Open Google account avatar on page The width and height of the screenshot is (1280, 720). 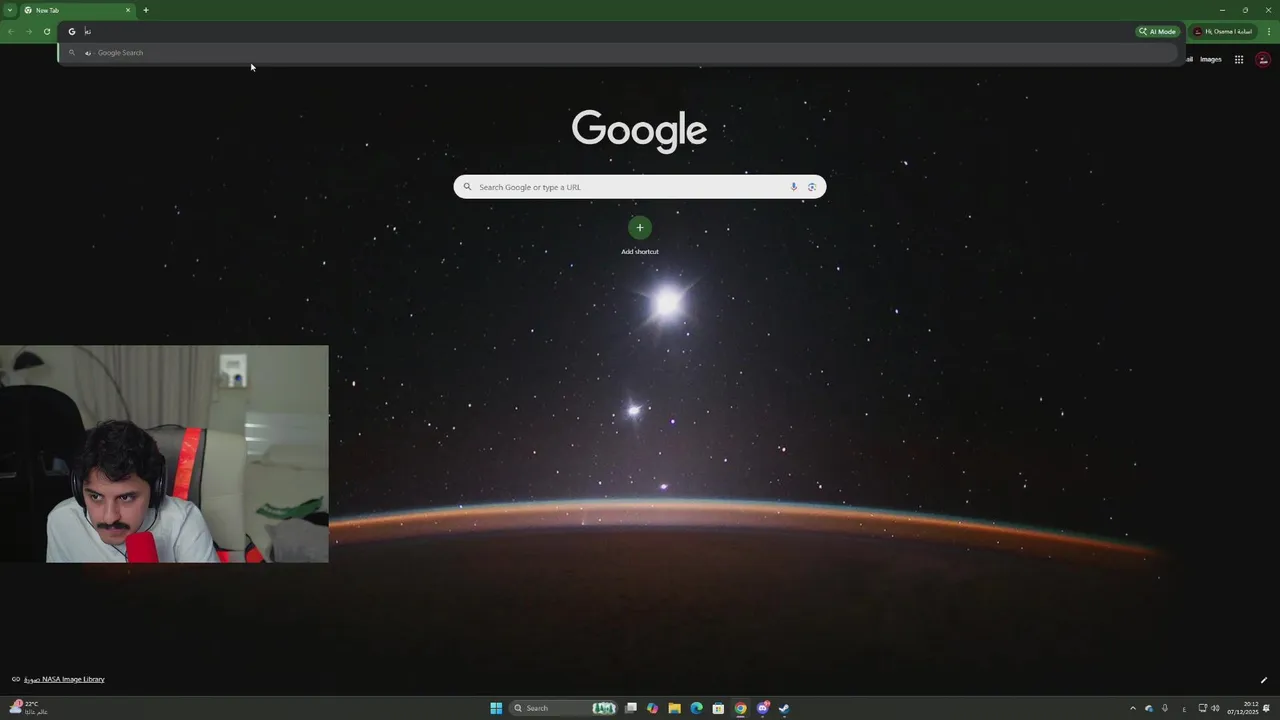(1263, 60)
